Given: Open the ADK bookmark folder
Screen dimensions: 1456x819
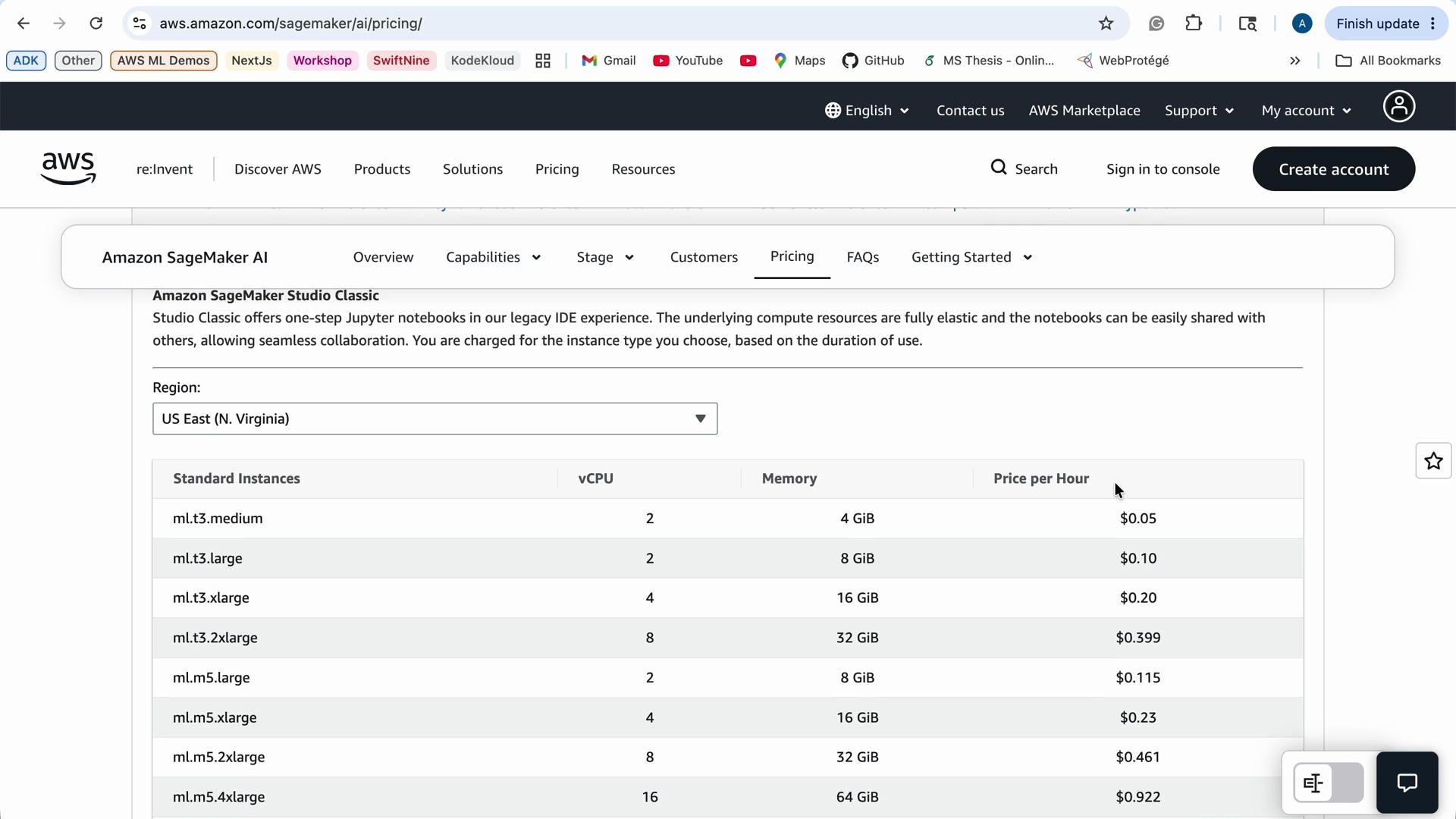Looking at the screenshot, I should tap(26, 61).
